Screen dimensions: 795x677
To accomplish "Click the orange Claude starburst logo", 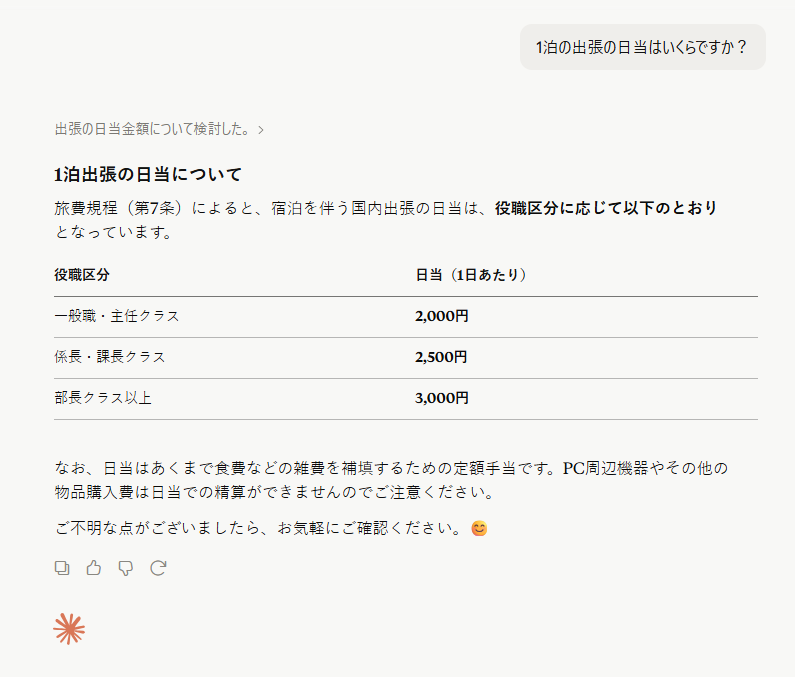I will coord(69,629).
